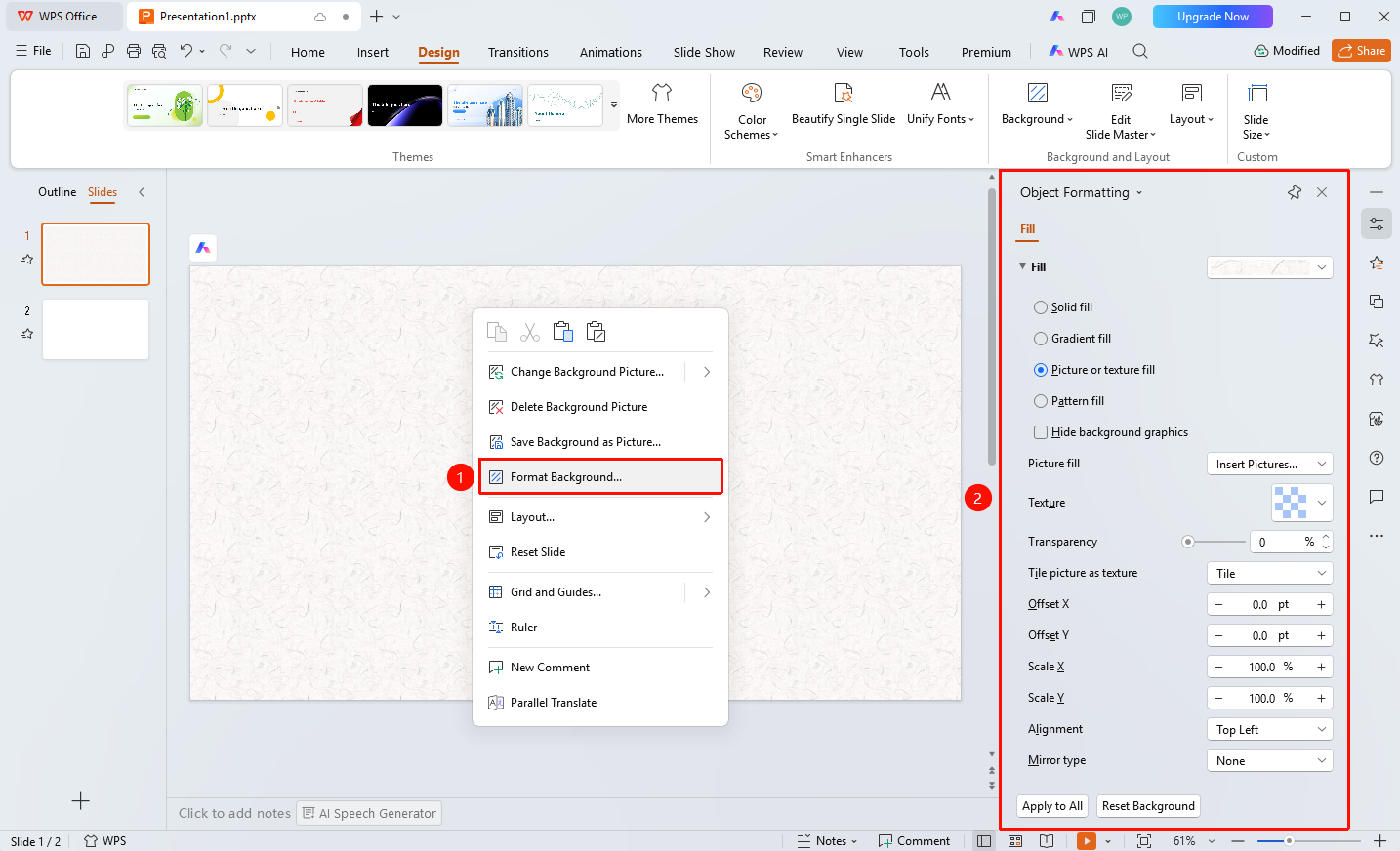Click the help question-mark sidebar icon

[1377, 458]
